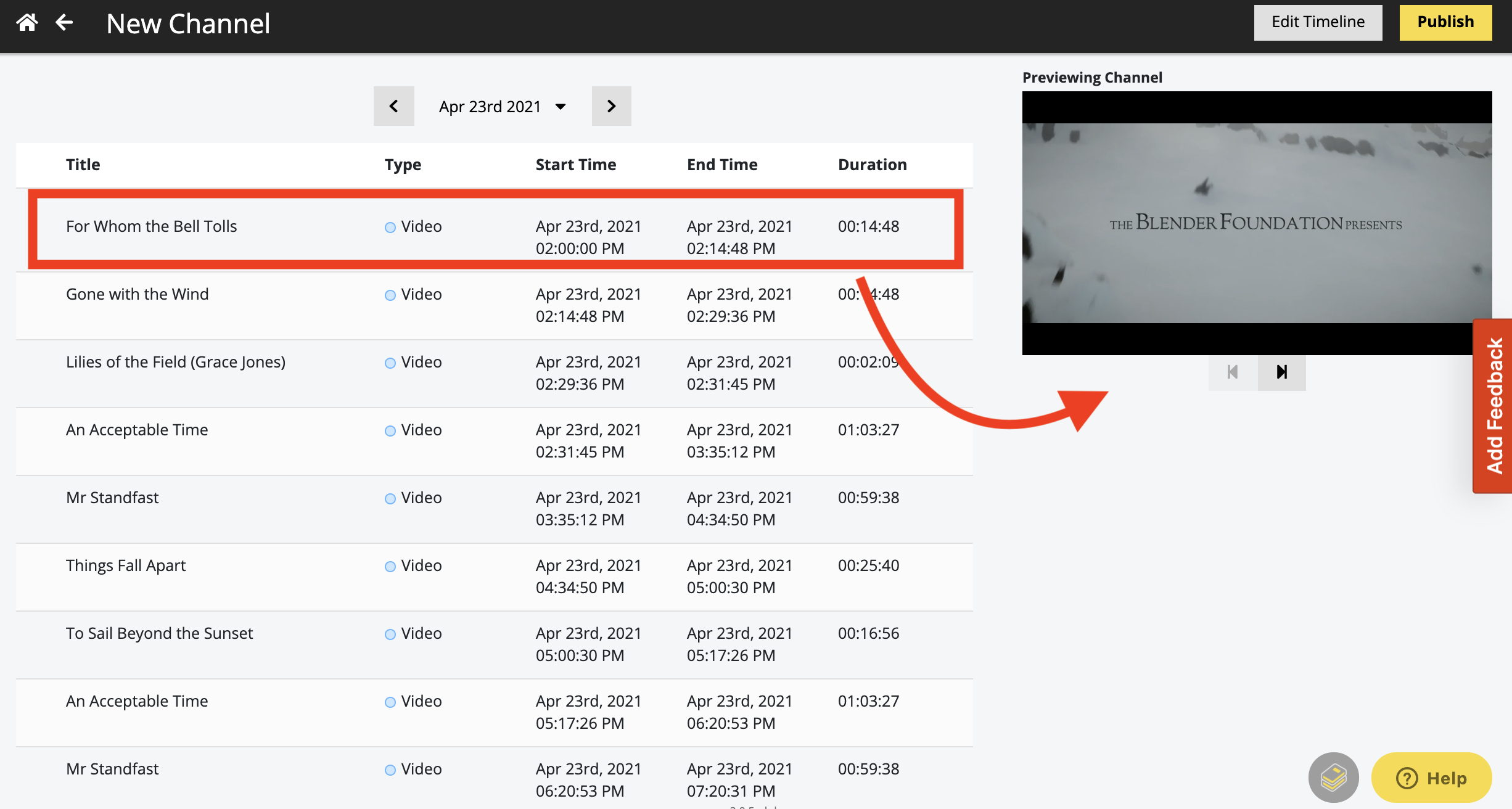Skip to previous video in preview
Image resolution: width=1512 pixels, height=809 pixels.
coord(1233,372)
